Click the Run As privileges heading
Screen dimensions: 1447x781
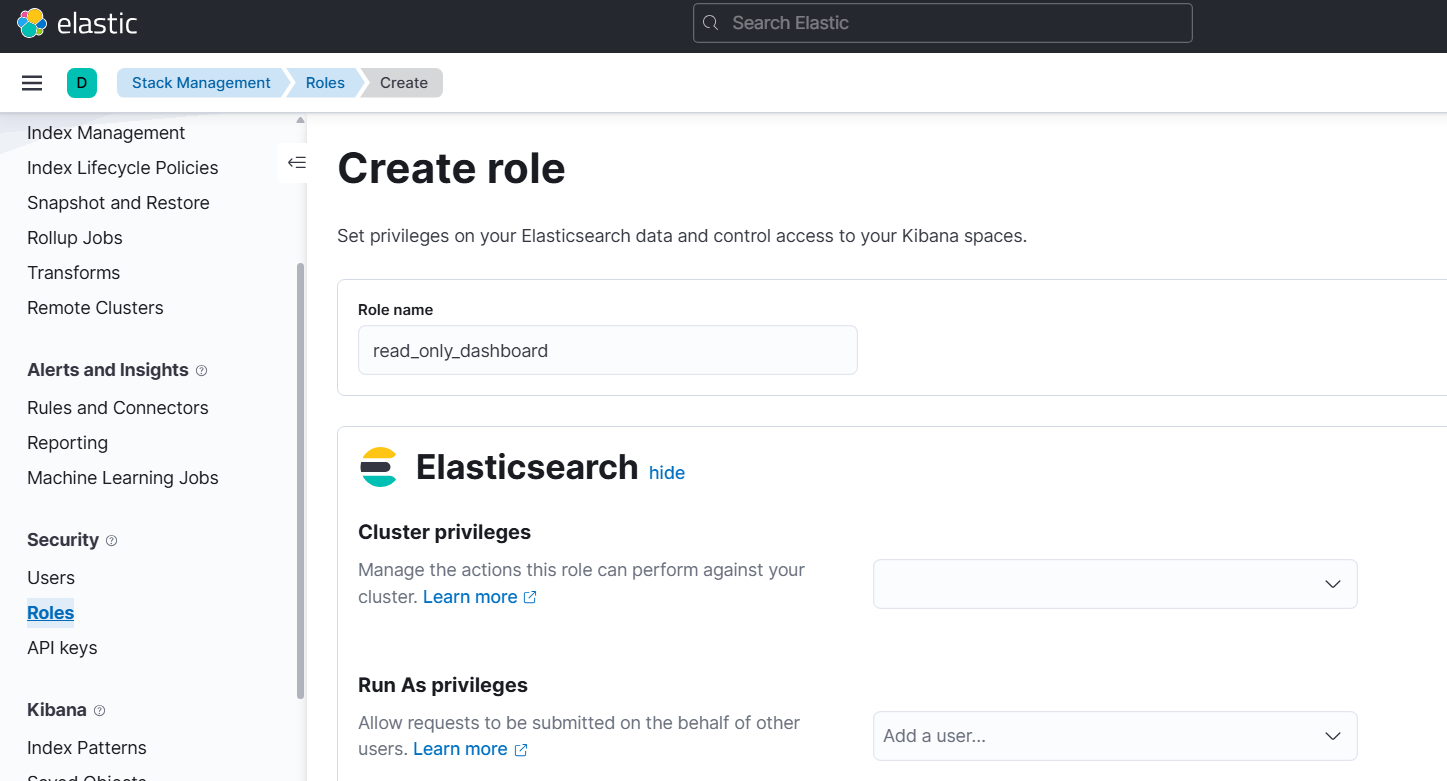(443, 685)
